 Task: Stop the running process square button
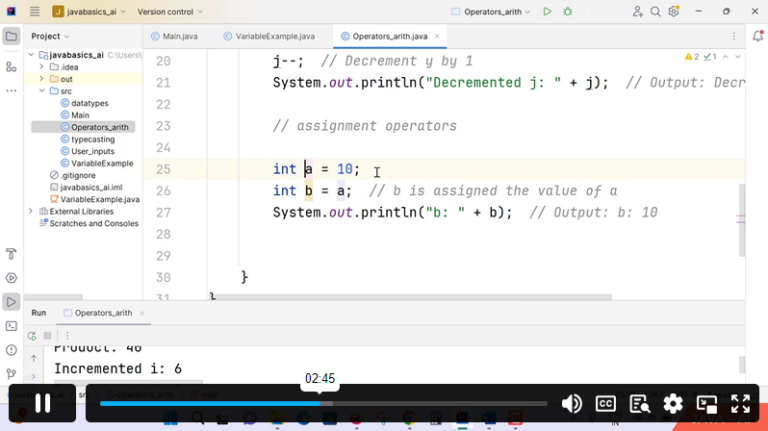[x=48, y=335]
